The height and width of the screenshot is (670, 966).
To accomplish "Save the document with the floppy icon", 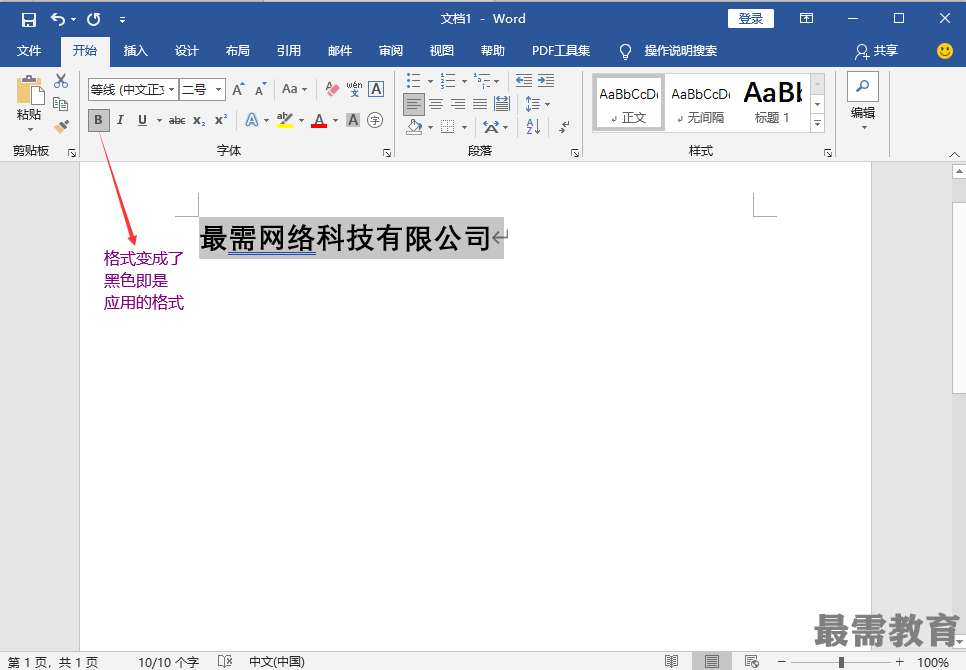I will 28,19.
